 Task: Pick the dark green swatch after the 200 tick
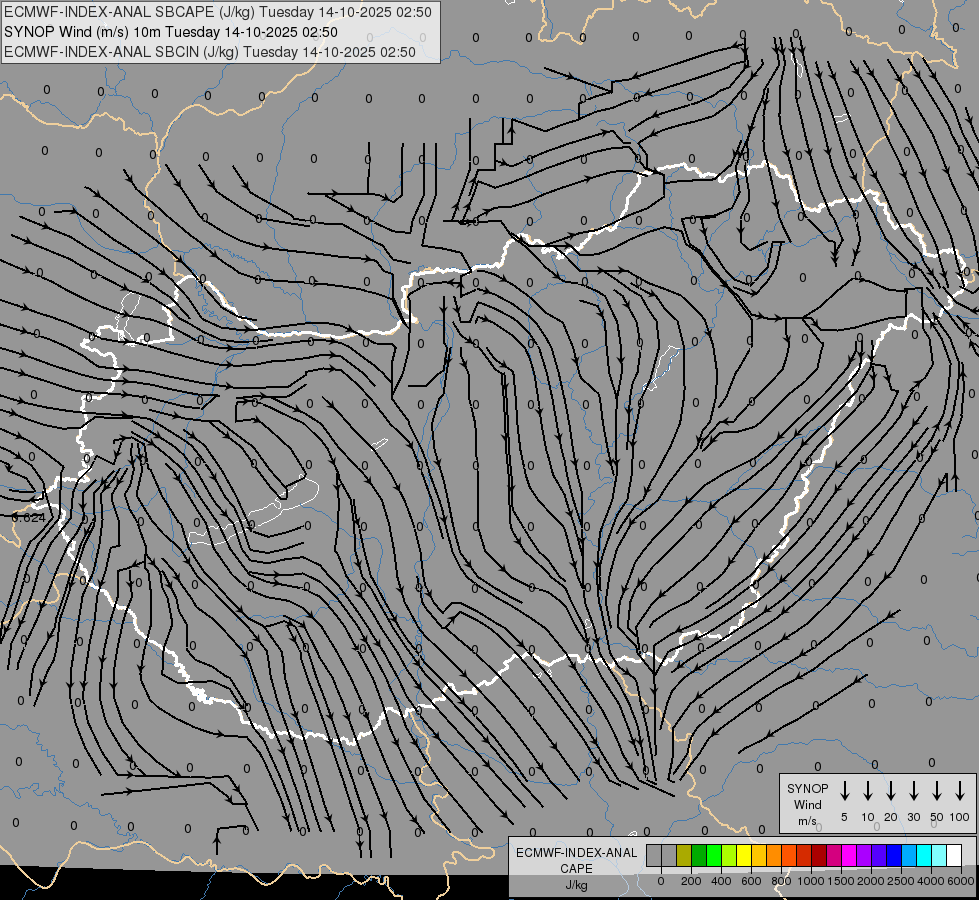click(699, 855)
